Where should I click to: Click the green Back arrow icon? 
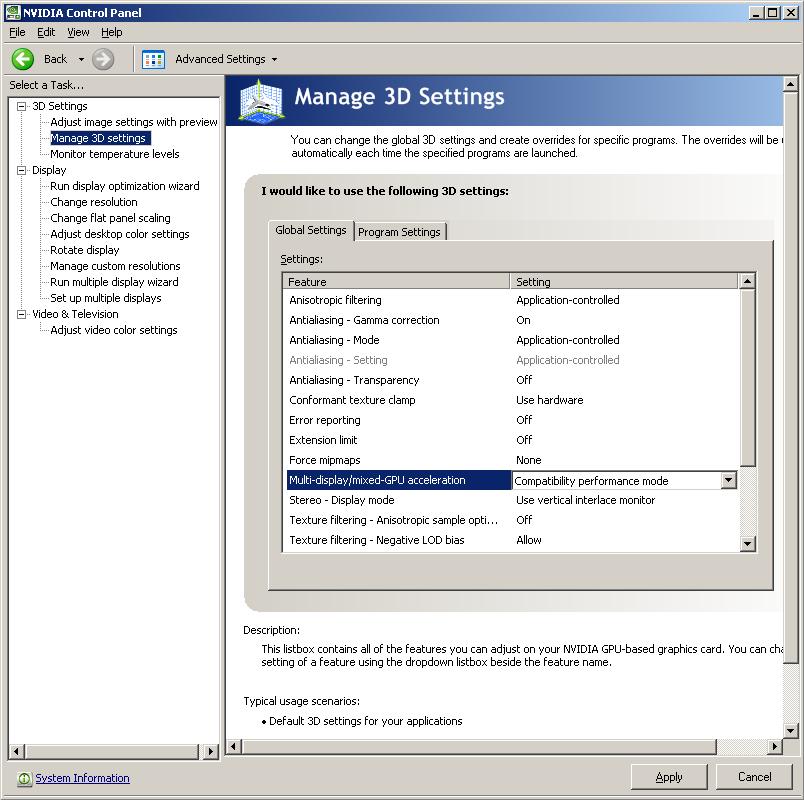pos(23,59)
